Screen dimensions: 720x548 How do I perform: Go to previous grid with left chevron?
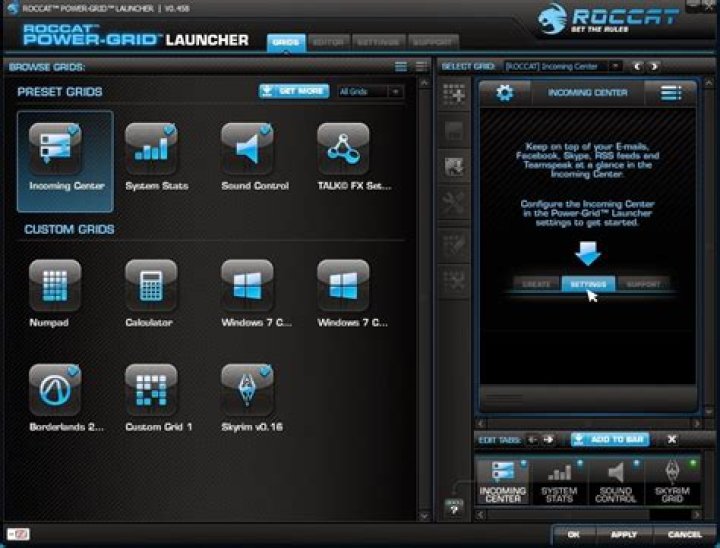[x=637, y=67]
